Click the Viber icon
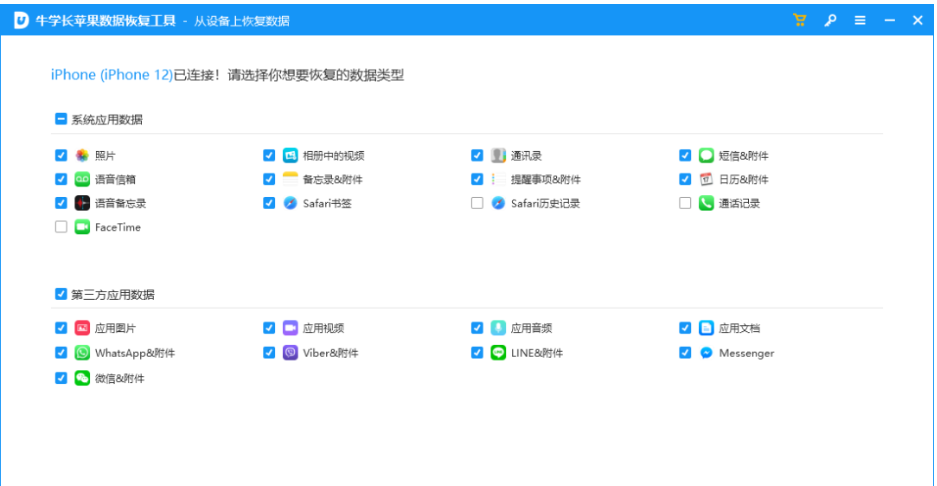The width and height of the screenshot is (937, 486). click(x=290, y=353)
